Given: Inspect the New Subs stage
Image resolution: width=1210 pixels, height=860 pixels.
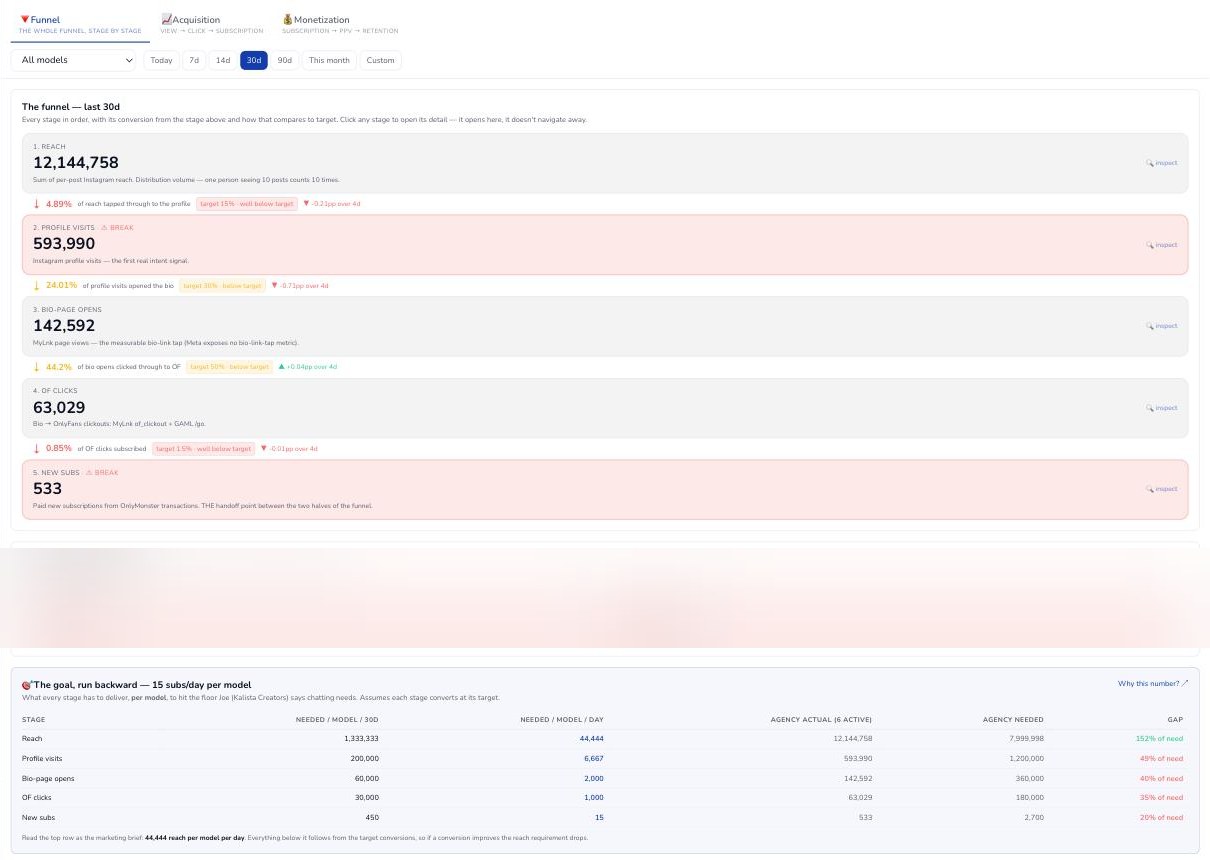Looking at the screenshot, I should tap(1162, 489).
